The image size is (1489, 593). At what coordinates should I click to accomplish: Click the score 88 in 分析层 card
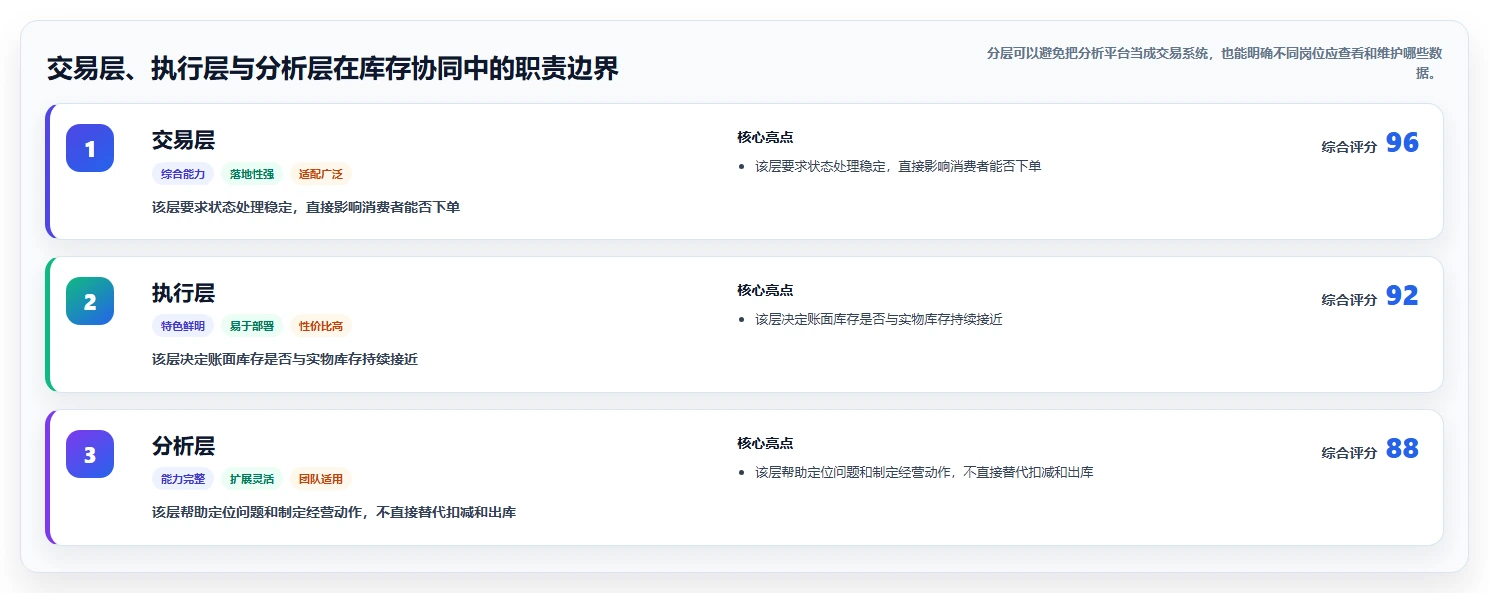[x=1402, y=449]
